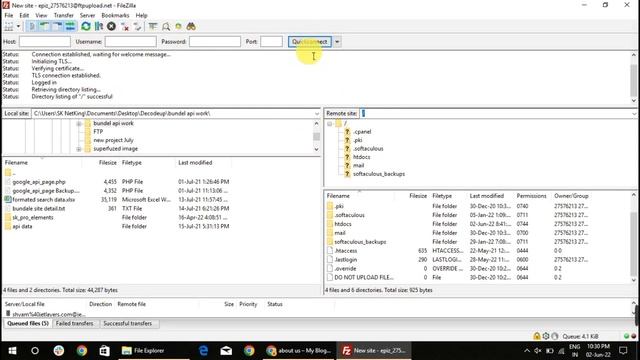Select formated search data.xlsx file

point(43,200)
